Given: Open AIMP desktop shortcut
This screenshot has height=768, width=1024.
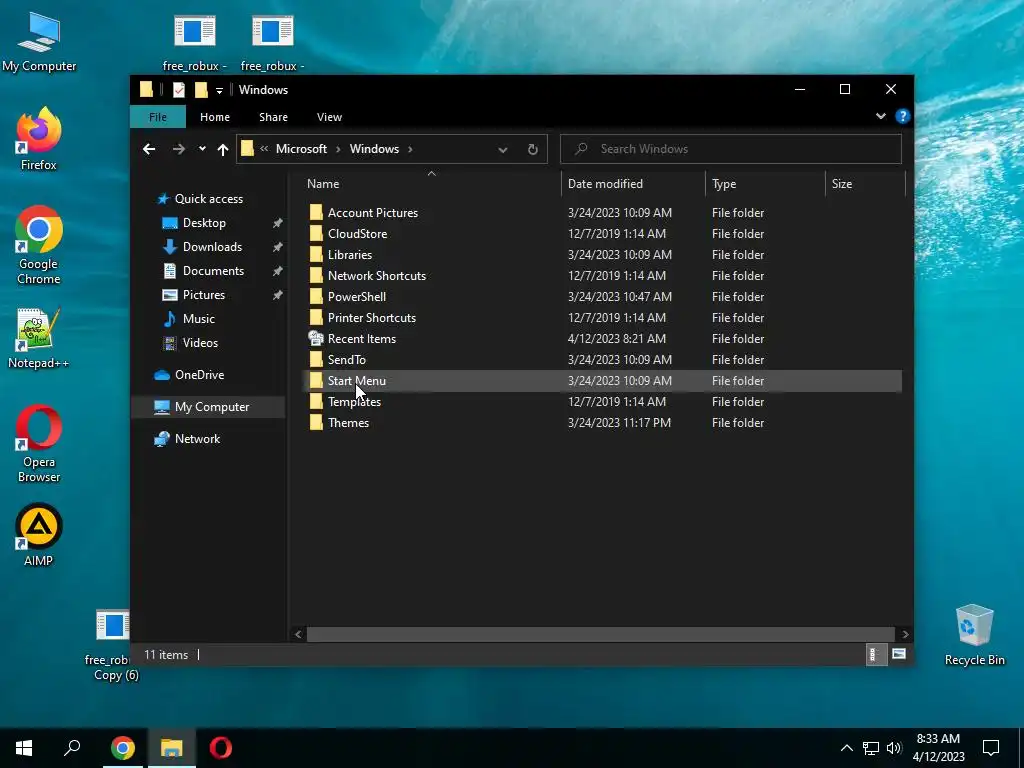Looking at the screenshot, I should (x=39, y=534).
